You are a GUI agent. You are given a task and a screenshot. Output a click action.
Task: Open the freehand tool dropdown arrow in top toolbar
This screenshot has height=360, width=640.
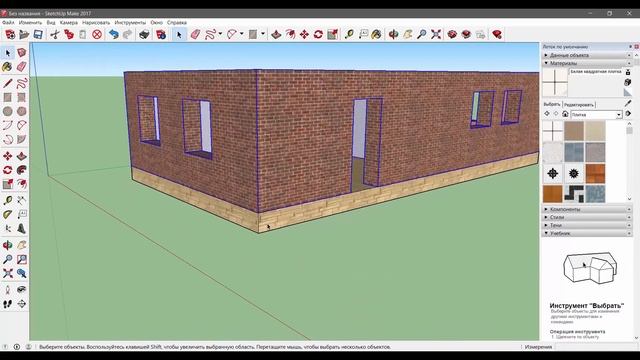pyautogui.click(x=220, y=34)
